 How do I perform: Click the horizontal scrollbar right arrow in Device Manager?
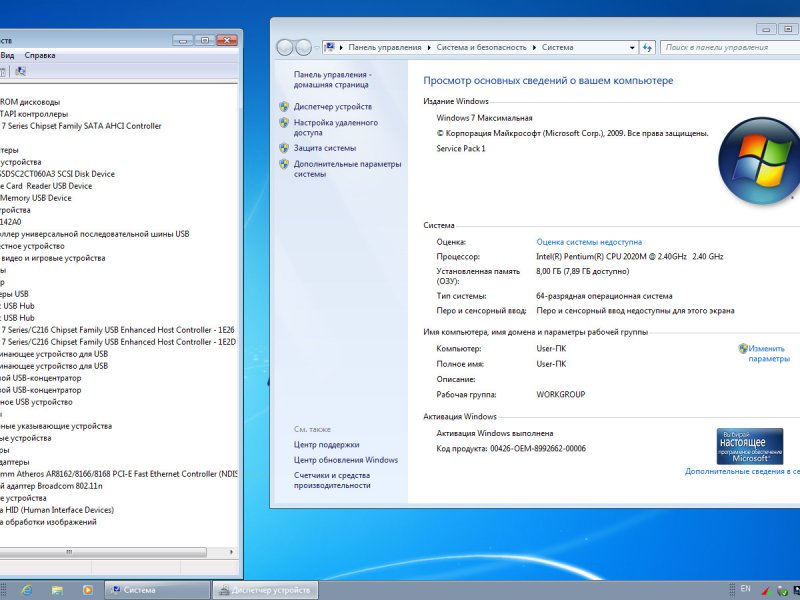click(x=231, y=552)
